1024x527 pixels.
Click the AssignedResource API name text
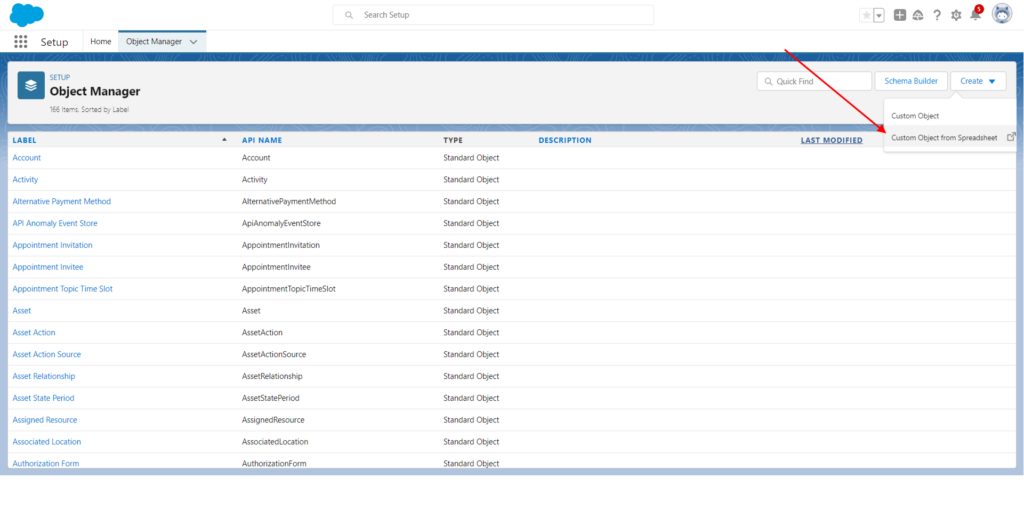coord(273,420)
